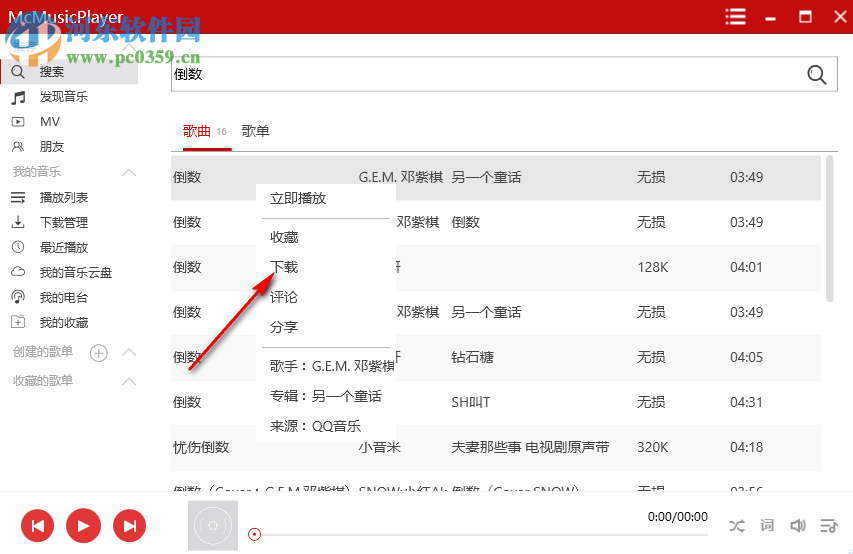Open the MV section
This screenshot has height=554, width=853.
[x=50, y=122]
